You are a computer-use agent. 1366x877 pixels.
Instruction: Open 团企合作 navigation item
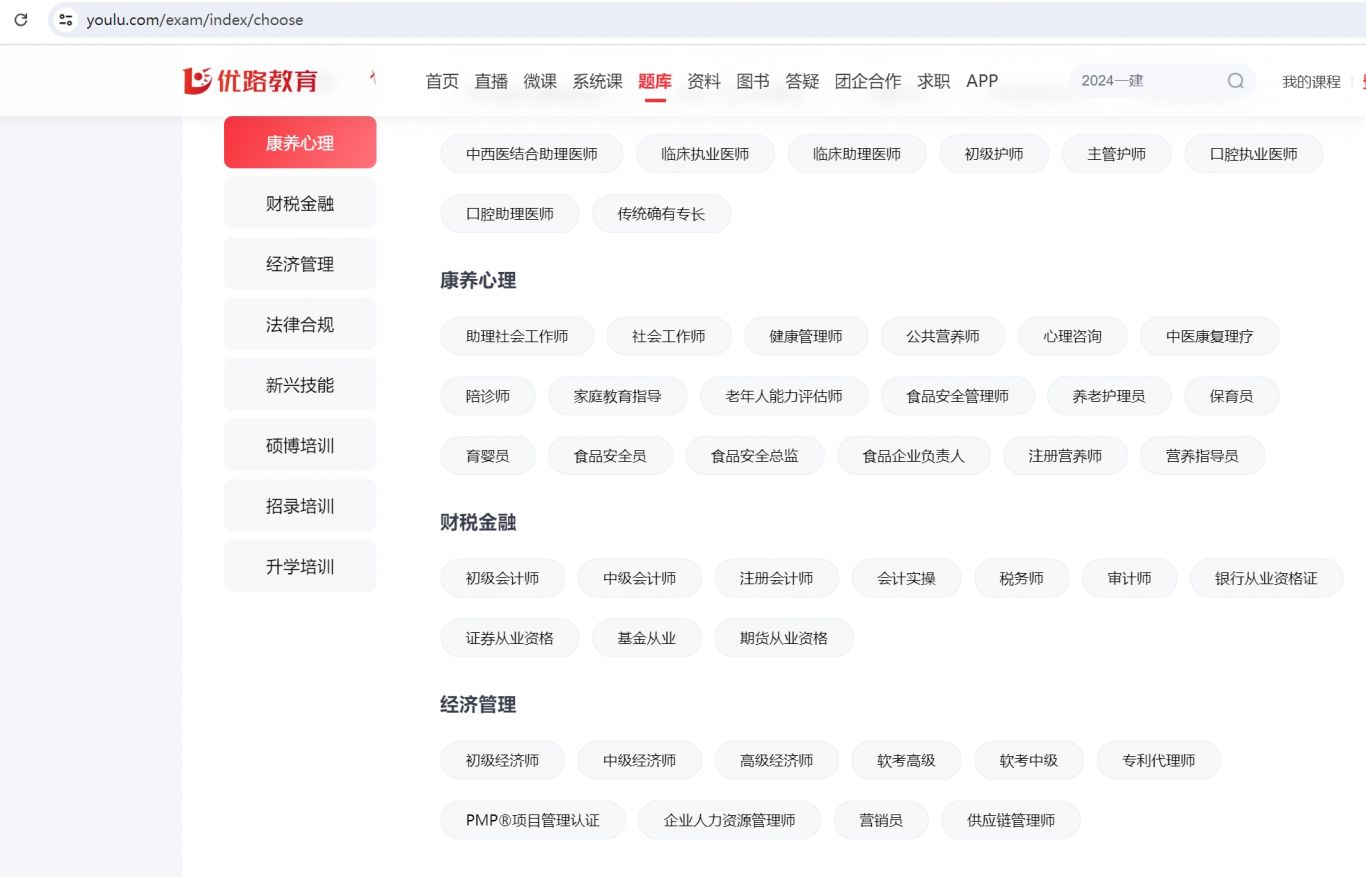click(868, 81)
